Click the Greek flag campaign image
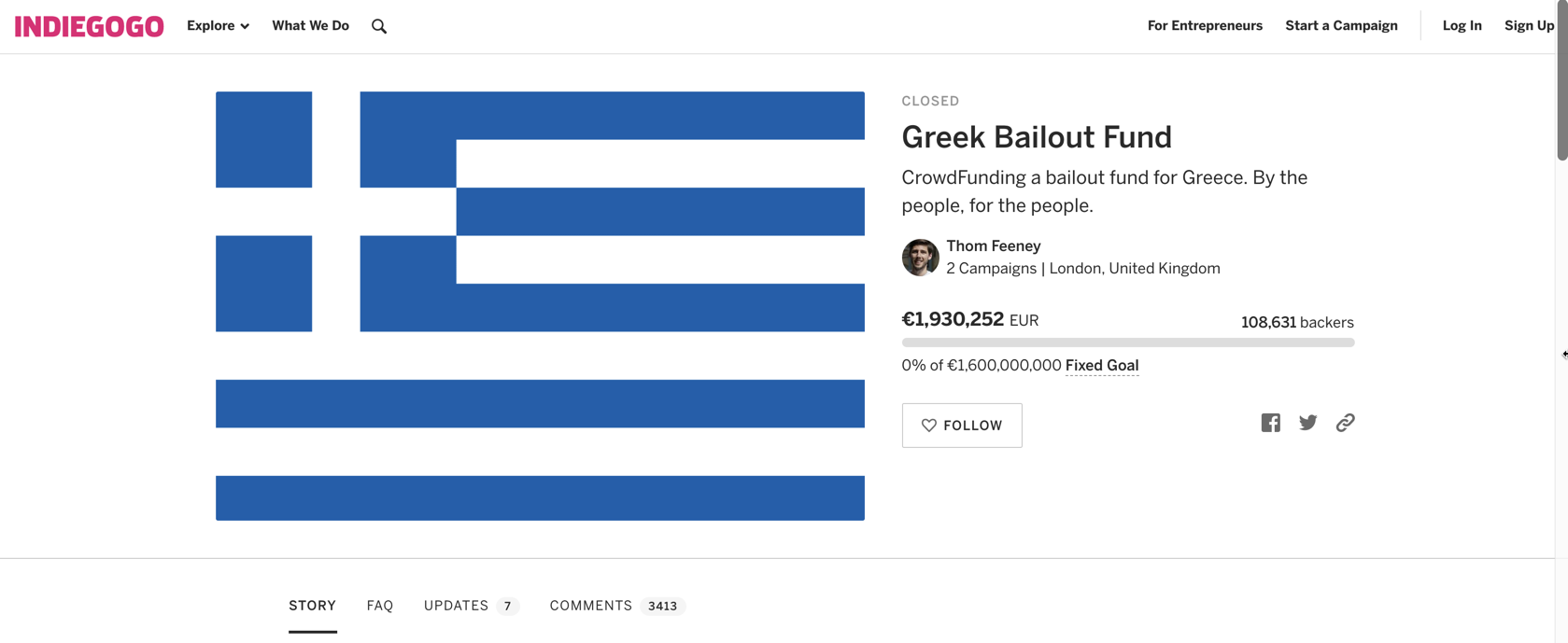 (540, 306)
